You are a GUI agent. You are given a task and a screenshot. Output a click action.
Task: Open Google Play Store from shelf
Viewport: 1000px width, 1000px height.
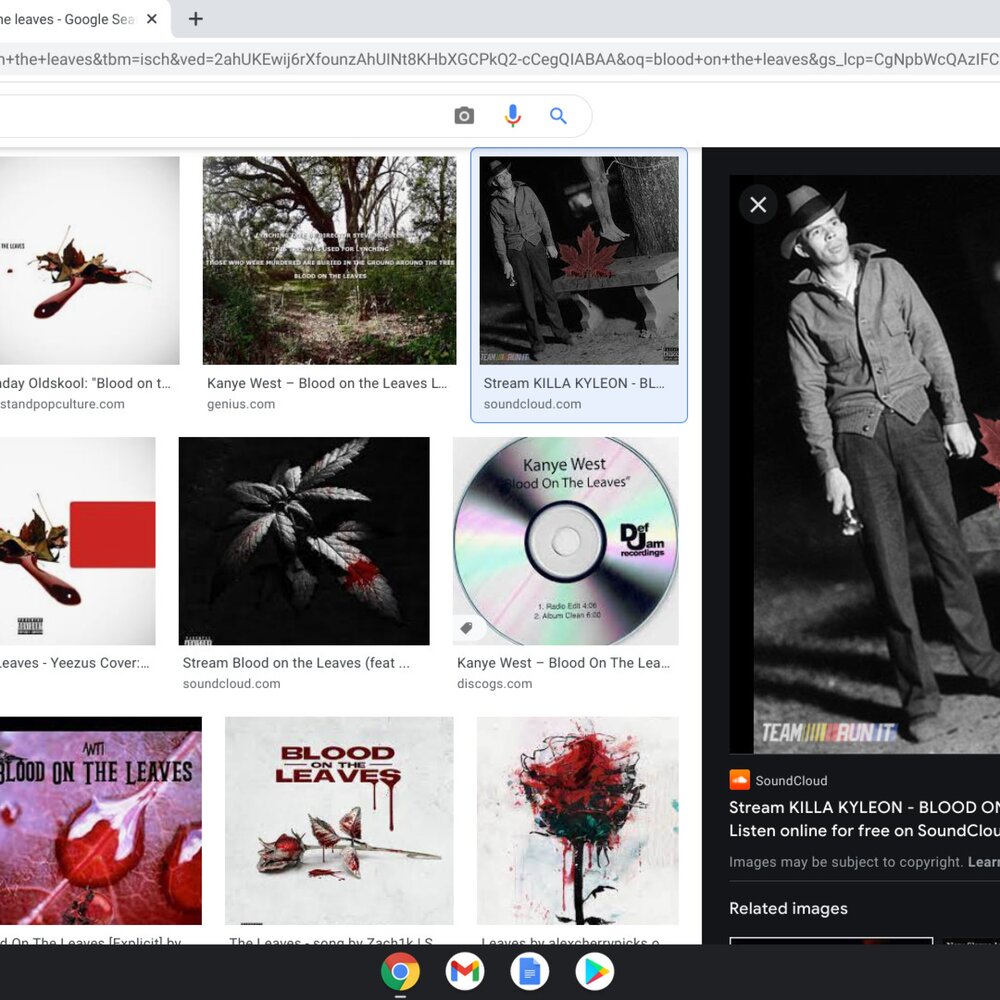point(595,971)
